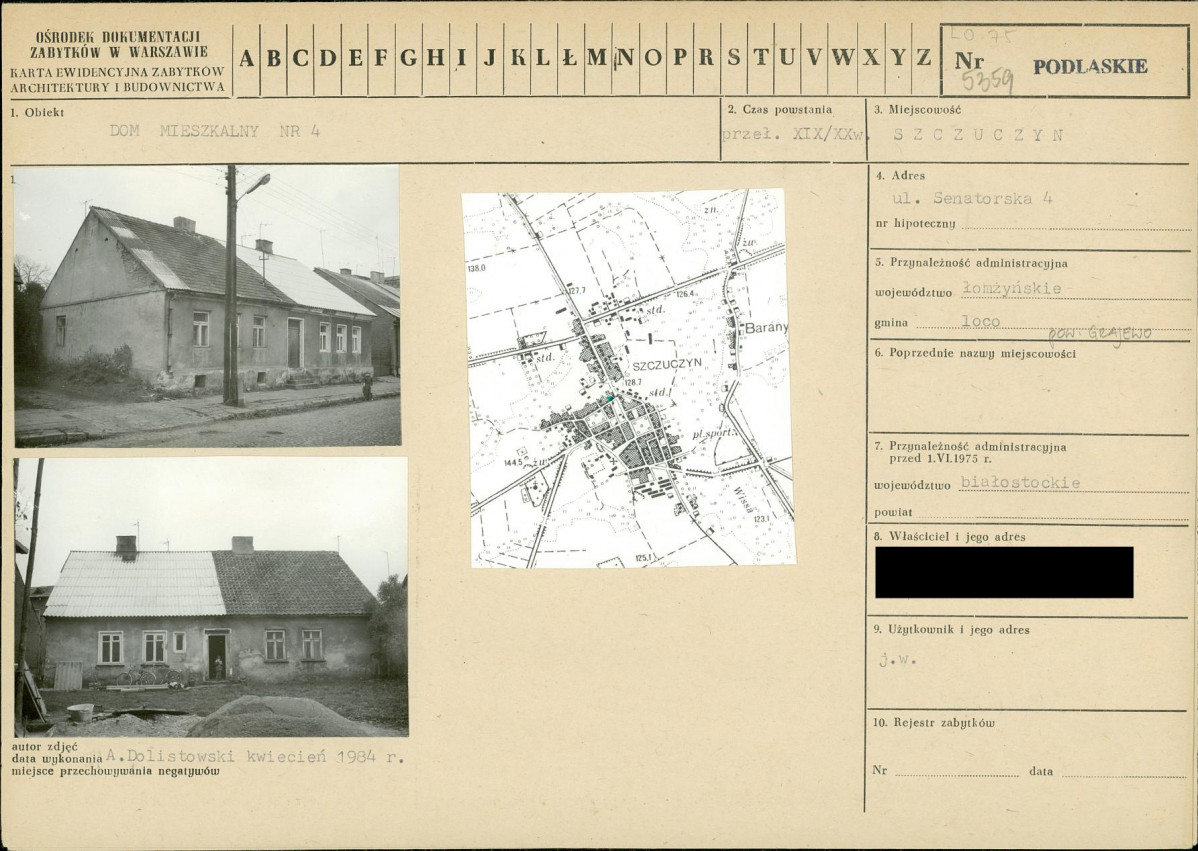Select the letter M index box
The width and height of the screenshot is (1198, 851).
click(597, 59)
